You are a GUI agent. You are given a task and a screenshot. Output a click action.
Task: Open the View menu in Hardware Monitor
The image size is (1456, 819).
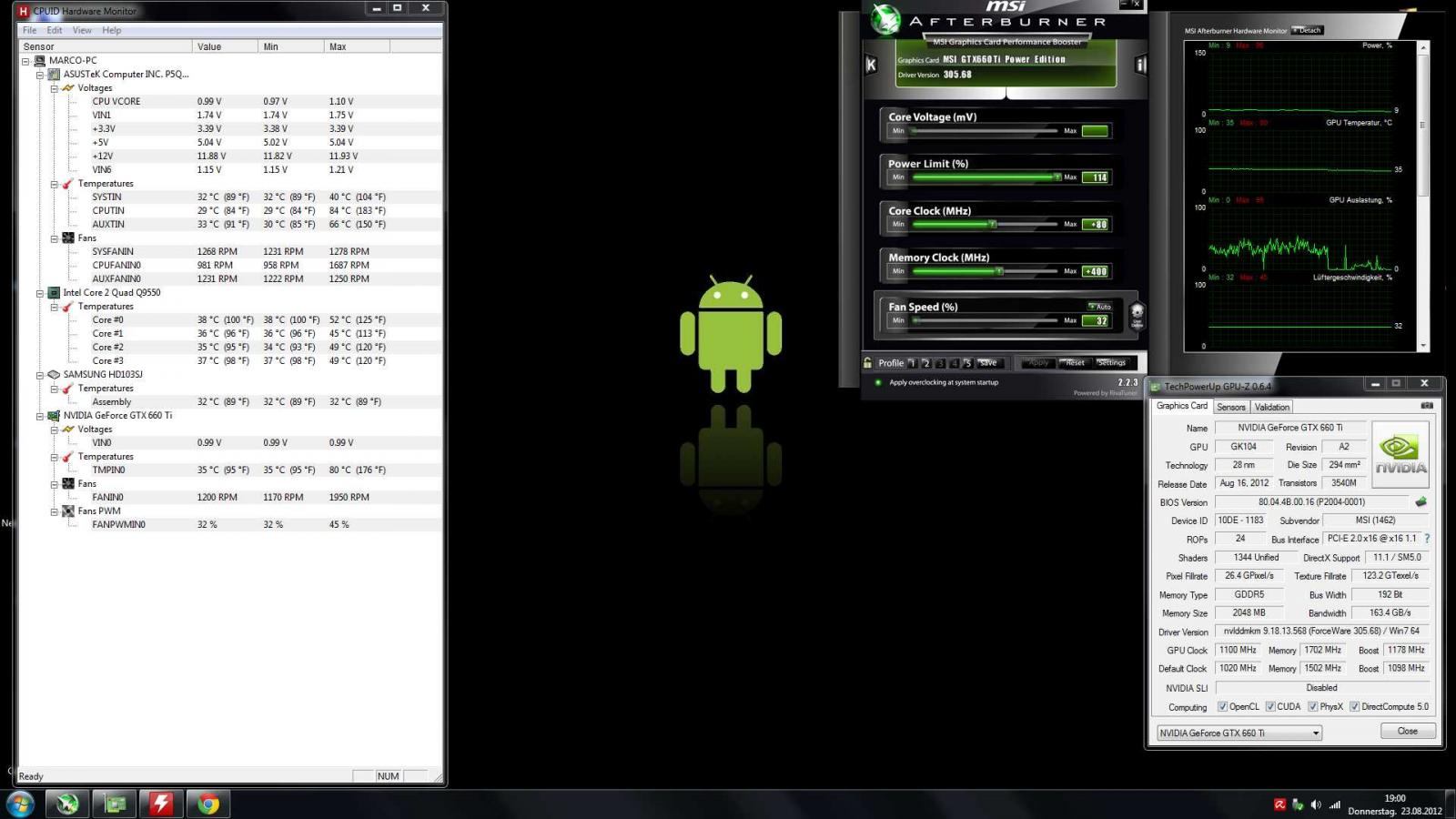[x=82, y=30]
